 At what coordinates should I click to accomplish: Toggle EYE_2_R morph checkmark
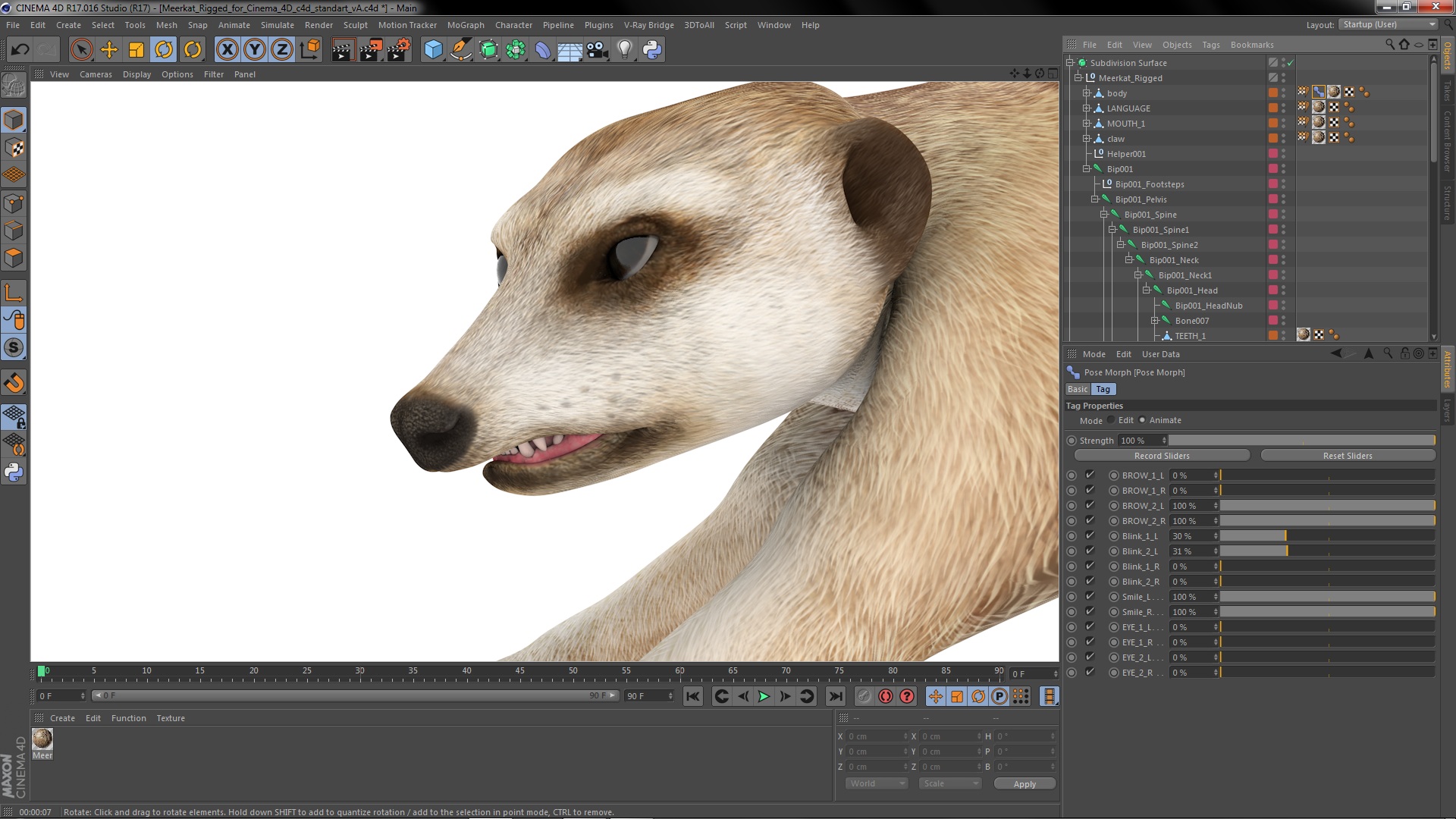[1090, 673]
